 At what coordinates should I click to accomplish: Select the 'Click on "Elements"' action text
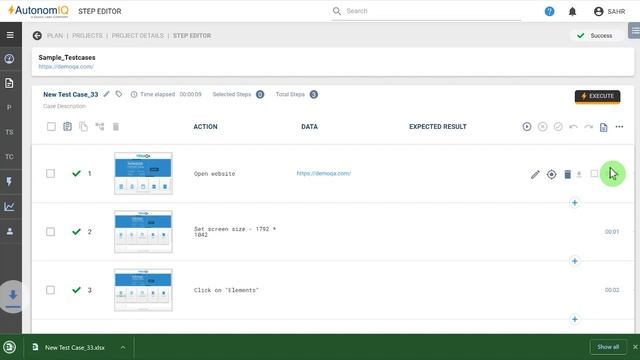pos(226,290)
